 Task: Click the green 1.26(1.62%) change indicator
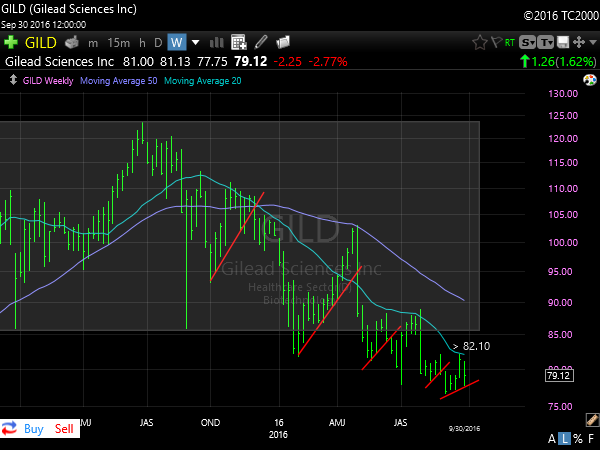[x=558, y=62]
